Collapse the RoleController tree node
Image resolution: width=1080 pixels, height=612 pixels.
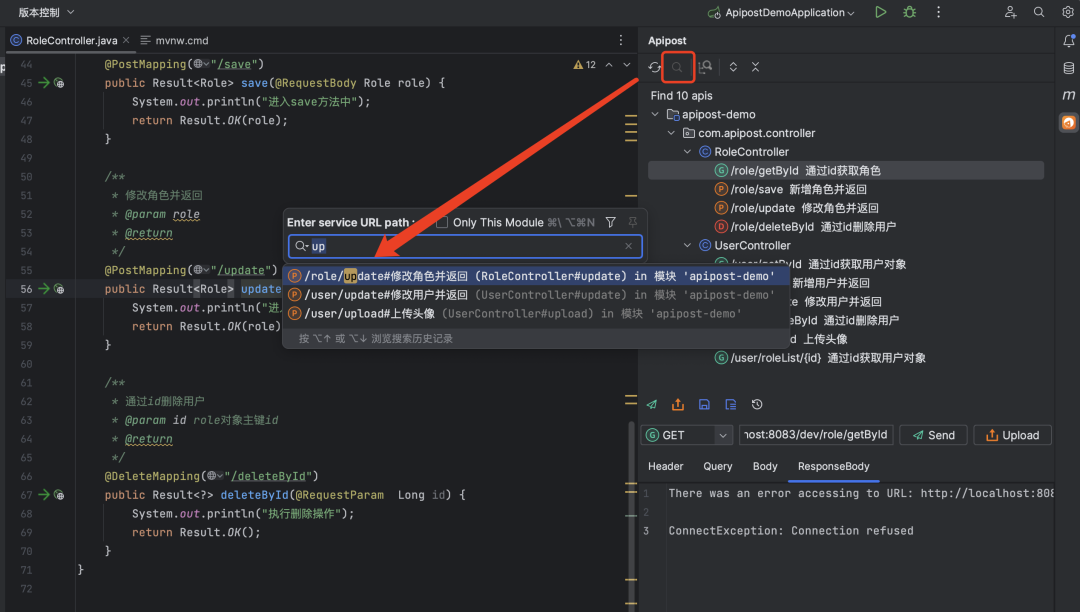(687, 151)
